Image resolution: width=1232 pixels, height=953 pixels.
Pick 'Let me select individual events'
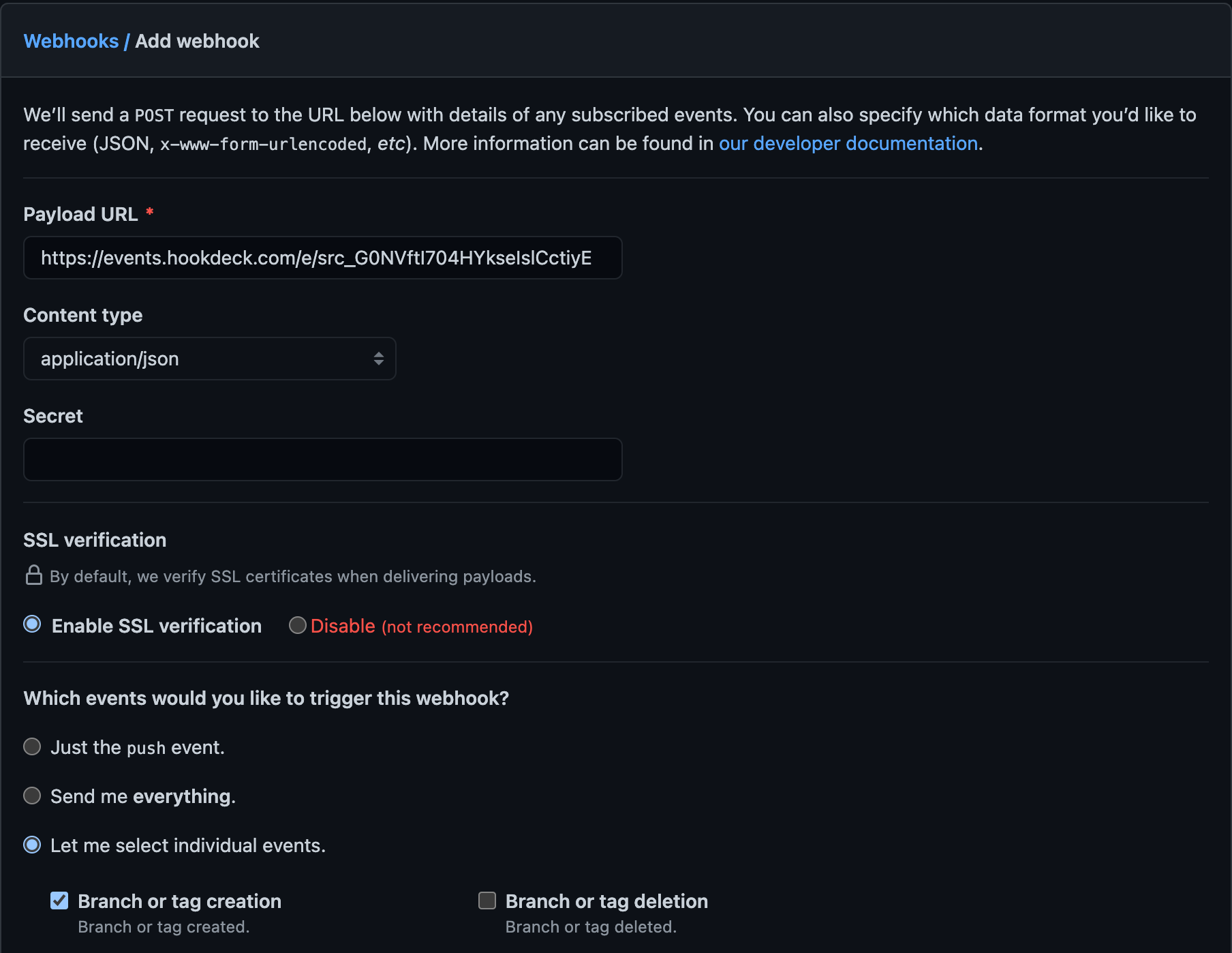[31, 845]
